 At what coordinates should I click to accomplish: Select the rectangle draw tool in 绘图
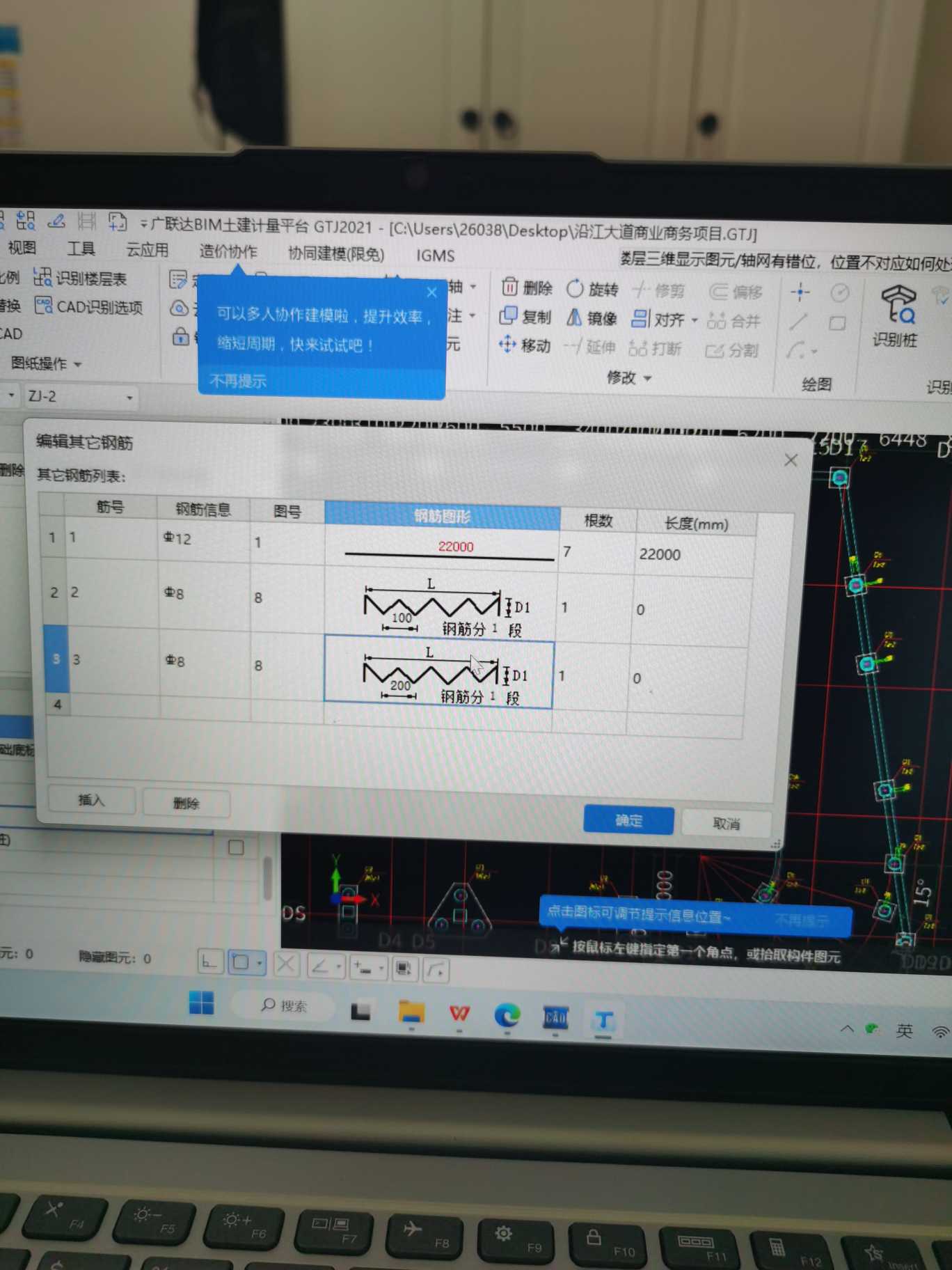pyautogui.click(x=837, y=323)
